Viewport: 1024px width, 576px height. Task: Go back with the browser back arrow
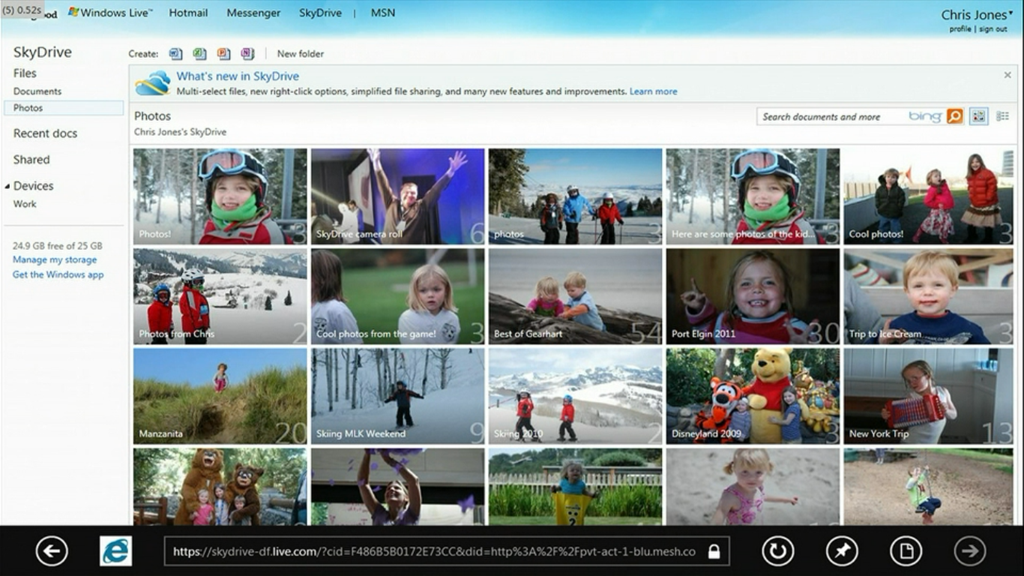tap(52, 551)
